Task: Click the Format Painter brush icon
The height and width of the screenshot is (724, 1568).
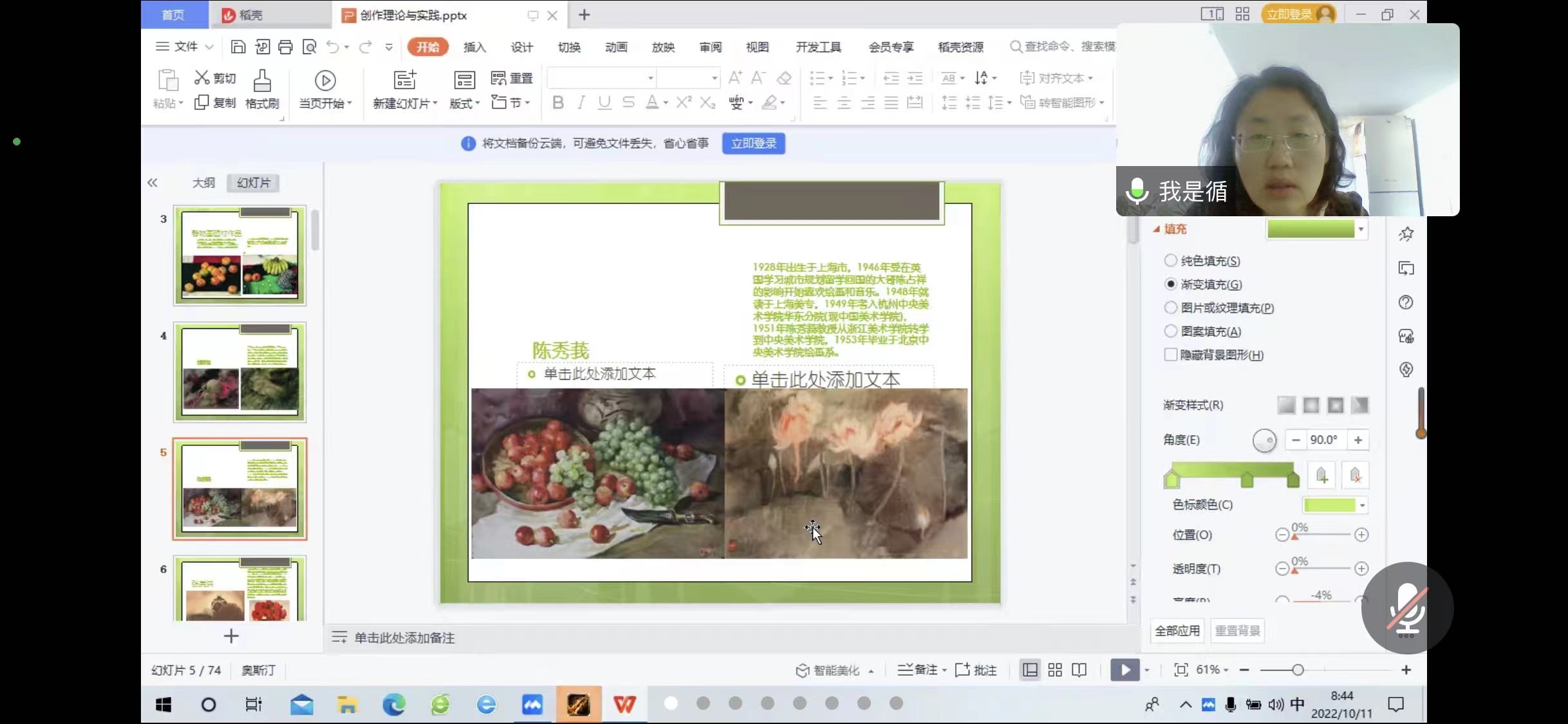Action: click(x=262, y=82)
